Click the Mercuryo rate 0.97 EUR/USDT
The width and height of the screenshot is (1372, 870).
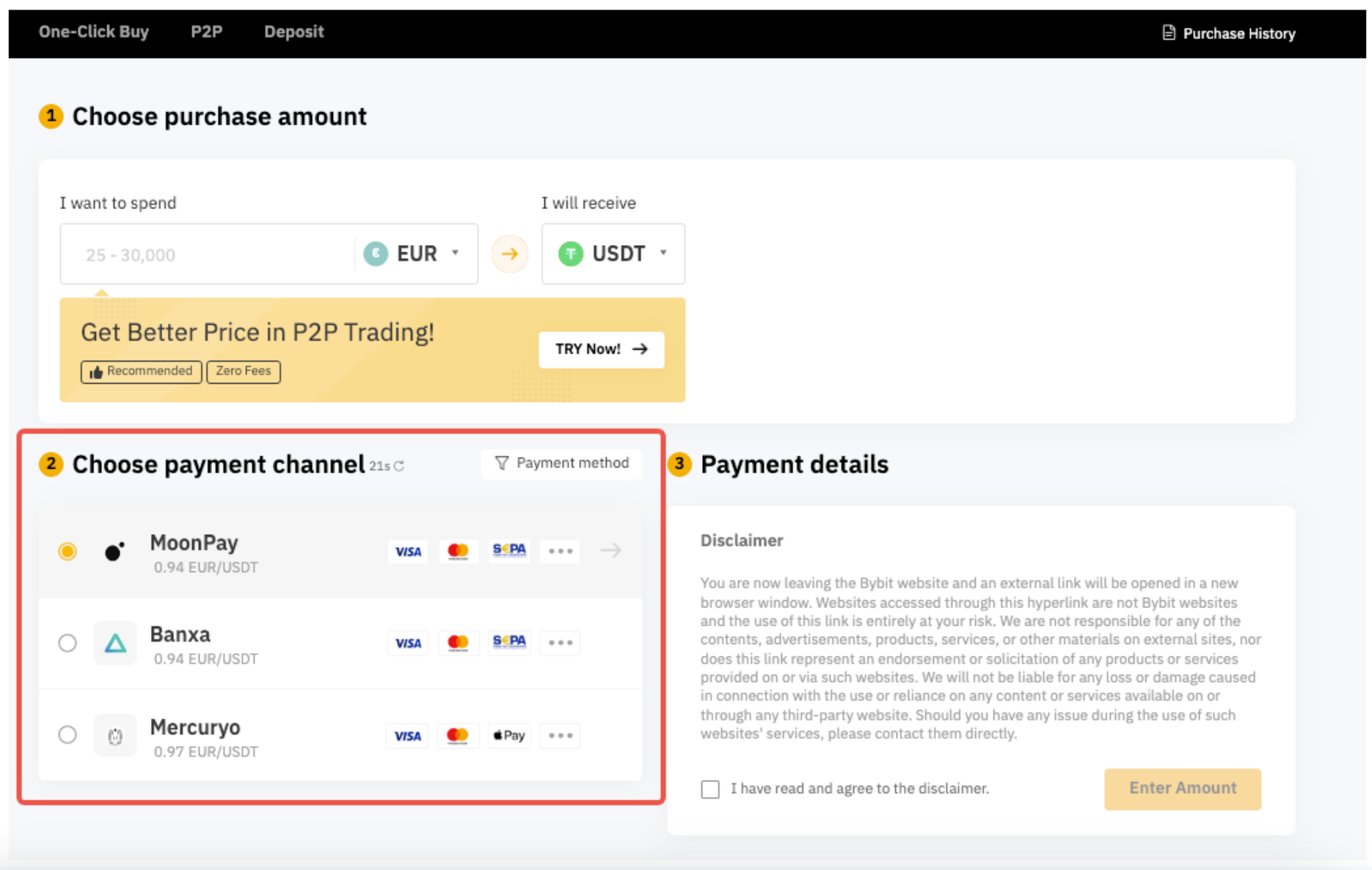[205, 752]
